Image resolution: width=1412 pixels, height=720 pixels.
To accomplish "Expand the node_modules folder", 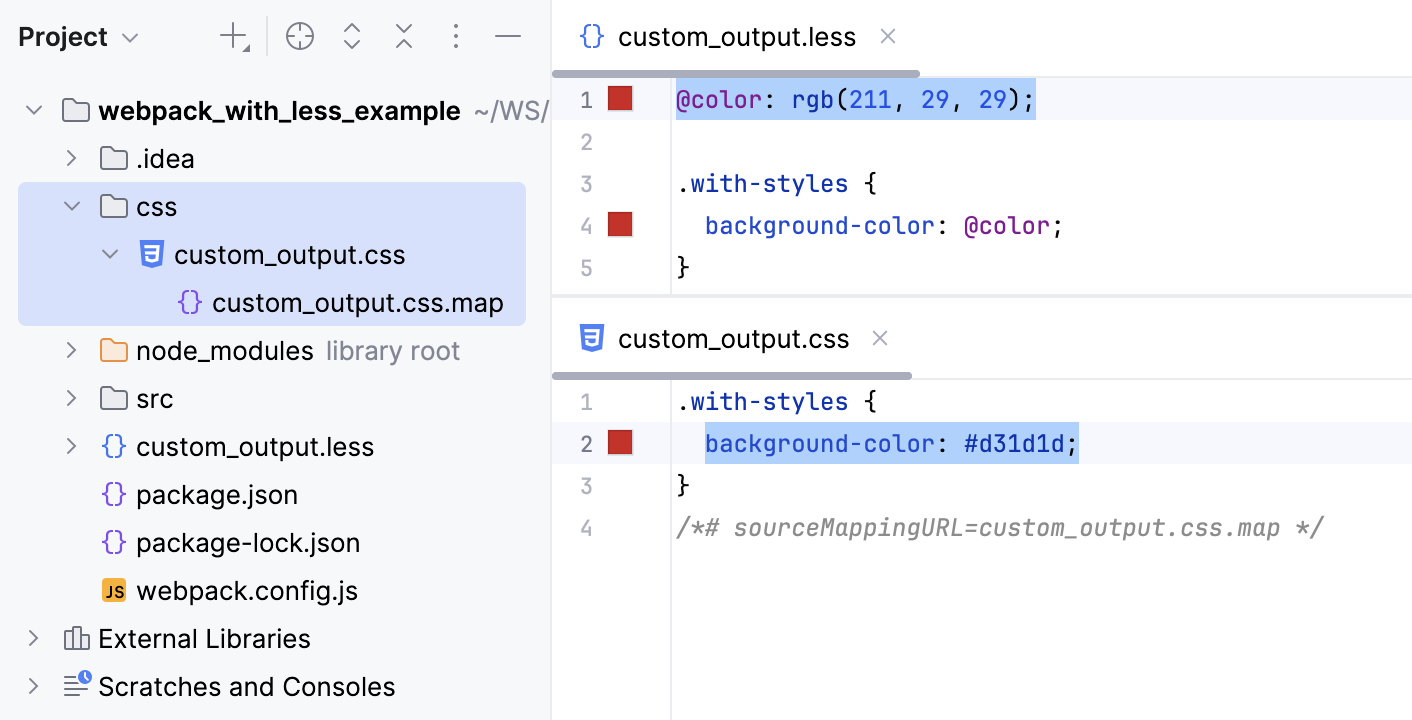I will coord(70,350).
